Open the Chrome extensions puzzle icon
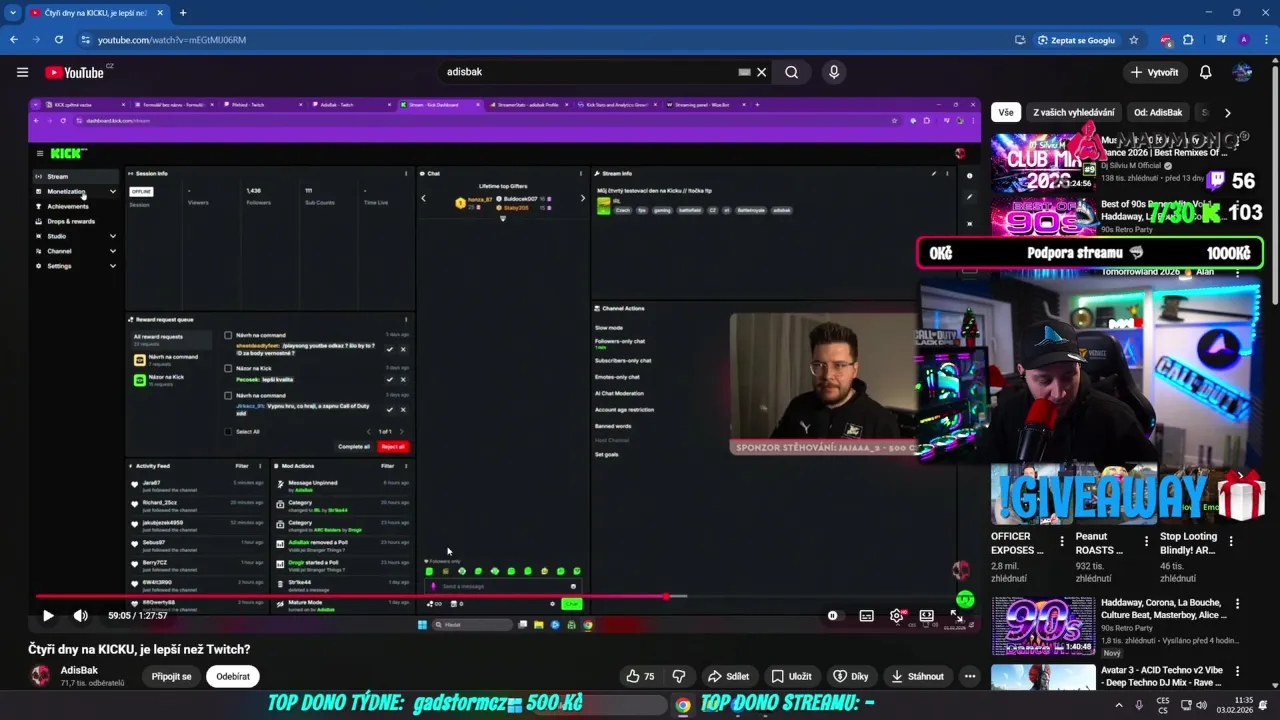Screen dimensions: 1280x720 click(x=1188, y=40)
